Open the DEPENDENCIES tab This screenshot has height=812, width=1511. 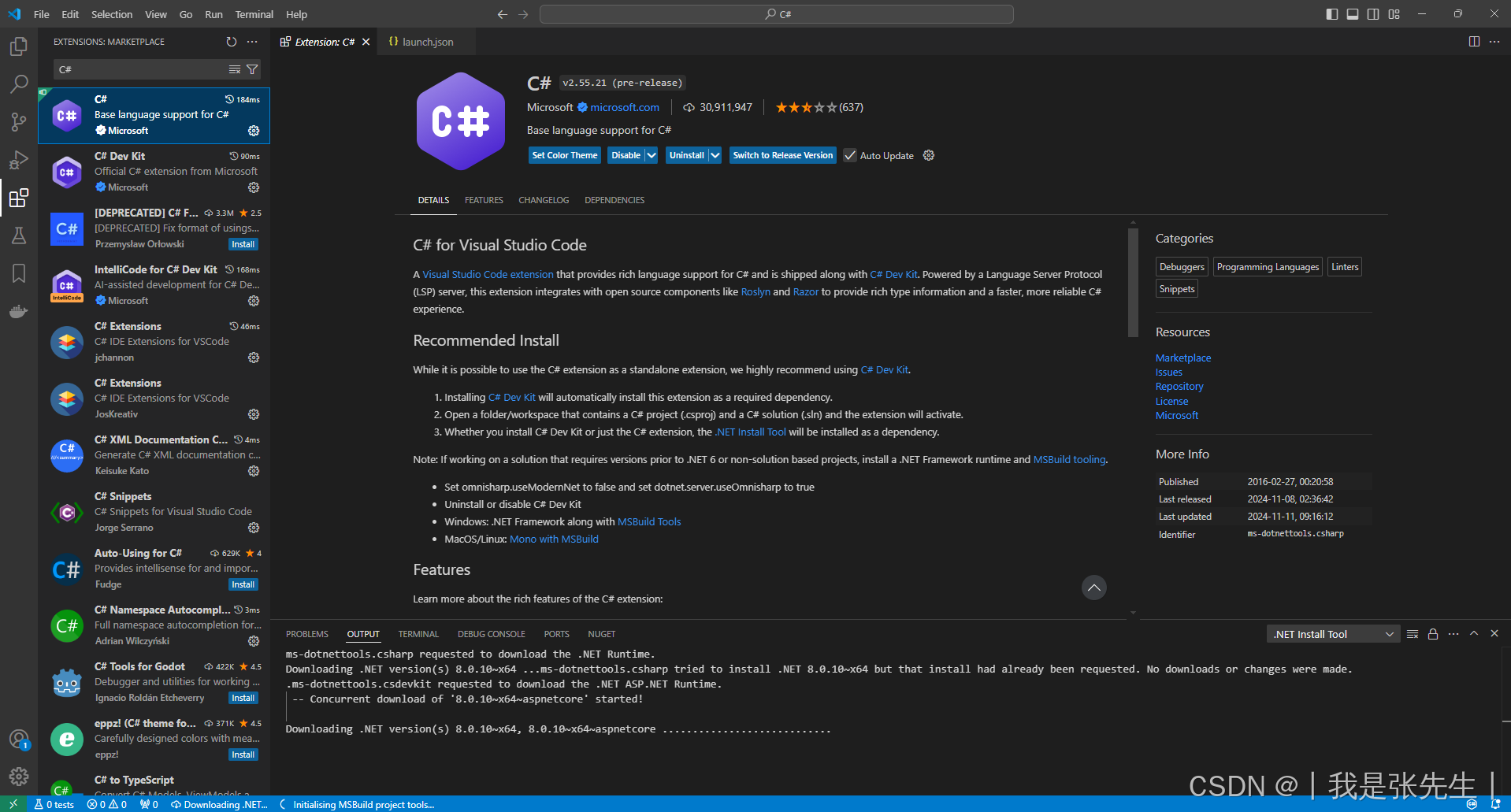614,200
